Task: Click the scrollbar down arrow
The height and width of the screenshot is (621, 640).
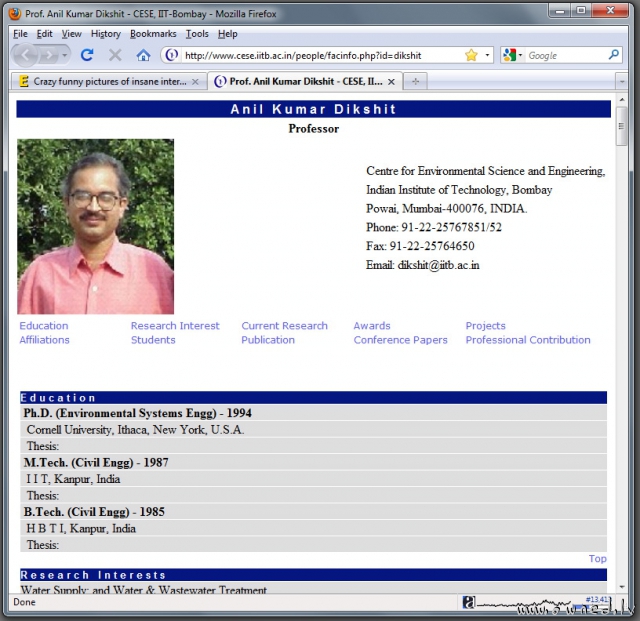Action: (x=622, y=587)
